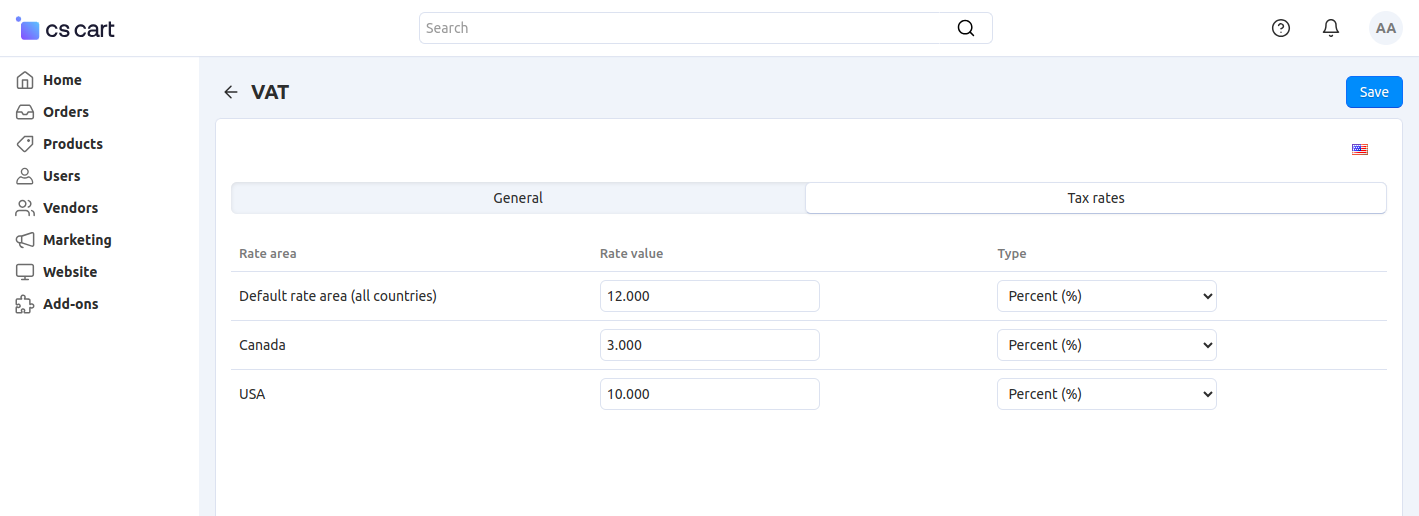
Task: Click the Add-ons puzzle icon
Action: coord(25,304)
